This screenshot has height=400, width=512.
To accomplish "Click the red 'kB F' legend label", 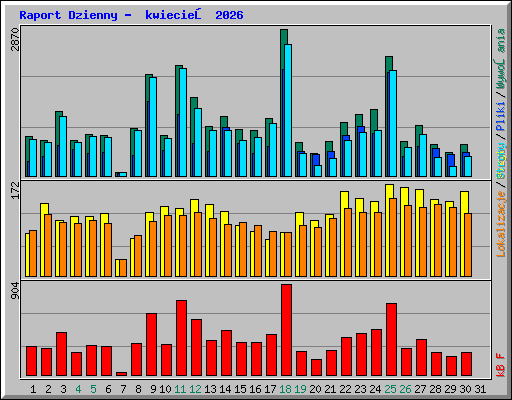I will [x=501, y=365].
